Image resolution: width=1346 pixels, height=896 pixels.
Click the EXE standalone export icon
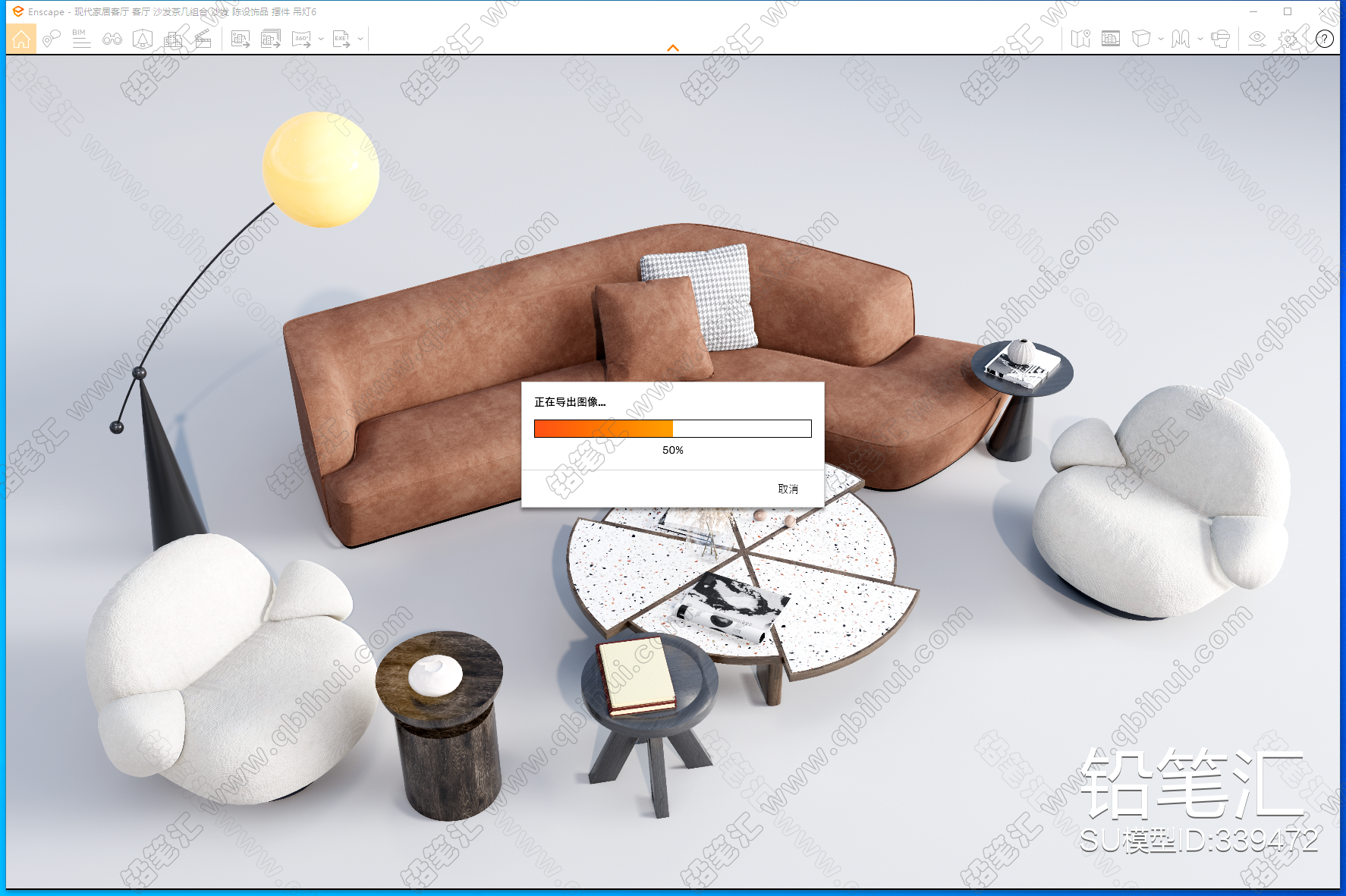click(341, 39)
